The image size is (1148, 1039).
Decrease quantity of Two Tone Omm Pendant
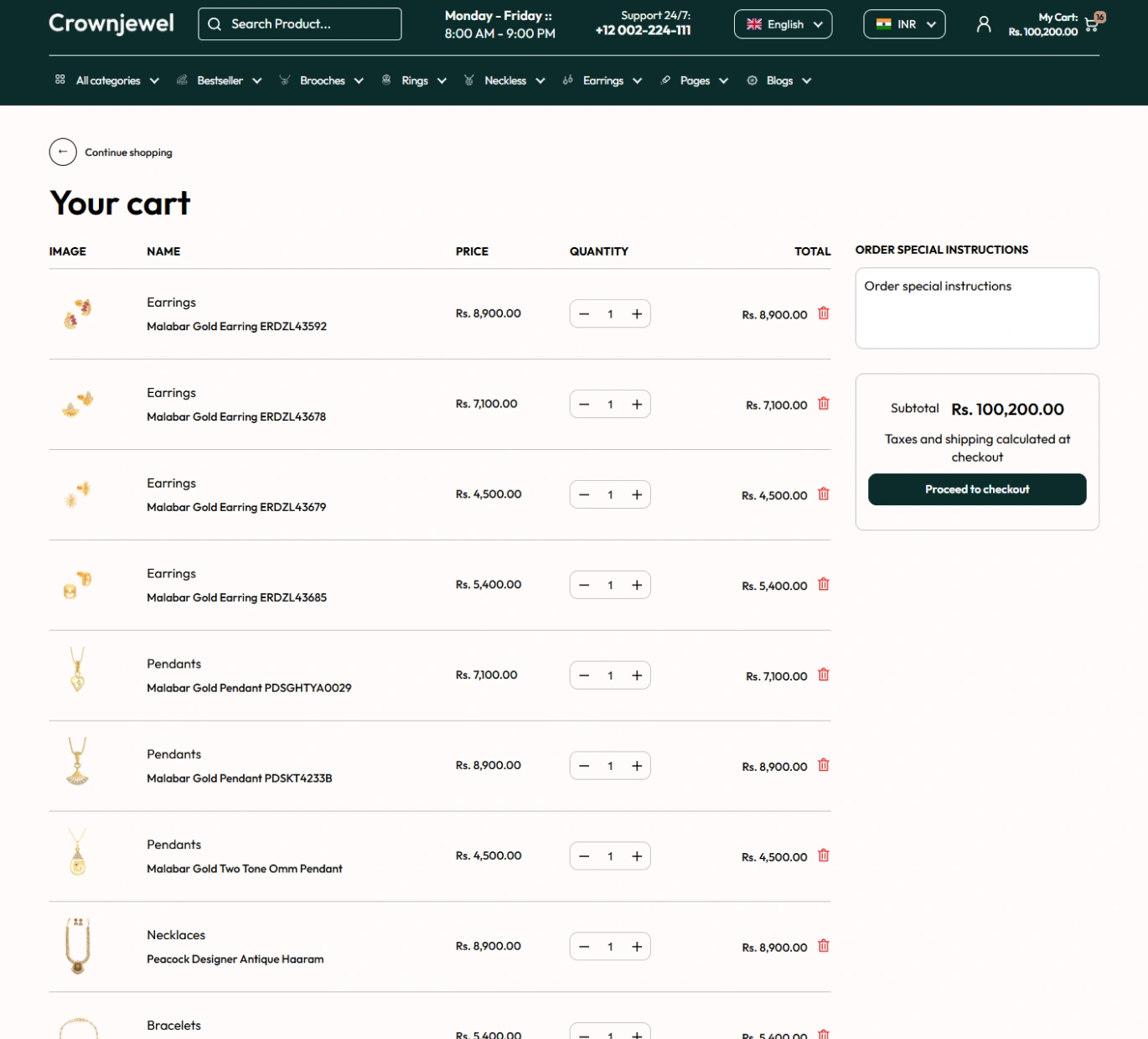(584, 857)
